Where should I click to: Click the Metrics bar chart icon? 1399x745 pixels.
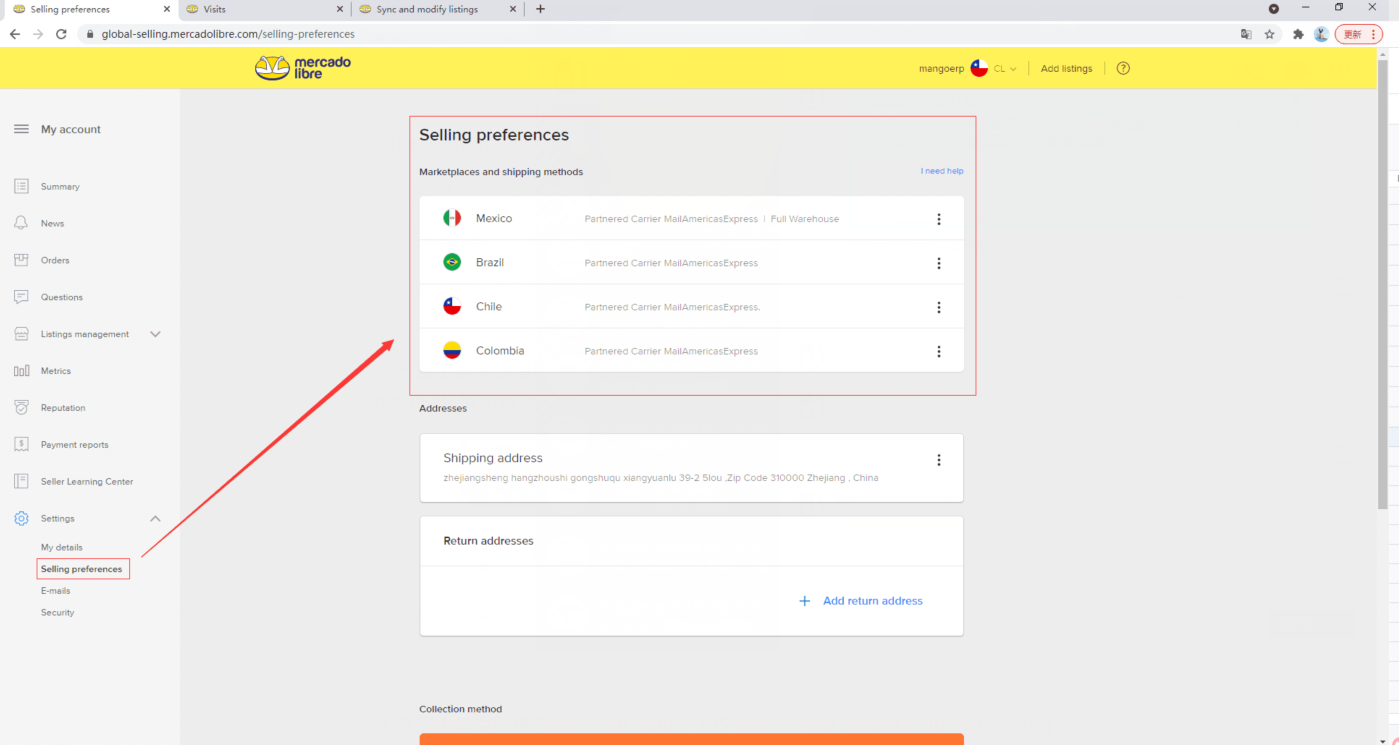(21, 371)
